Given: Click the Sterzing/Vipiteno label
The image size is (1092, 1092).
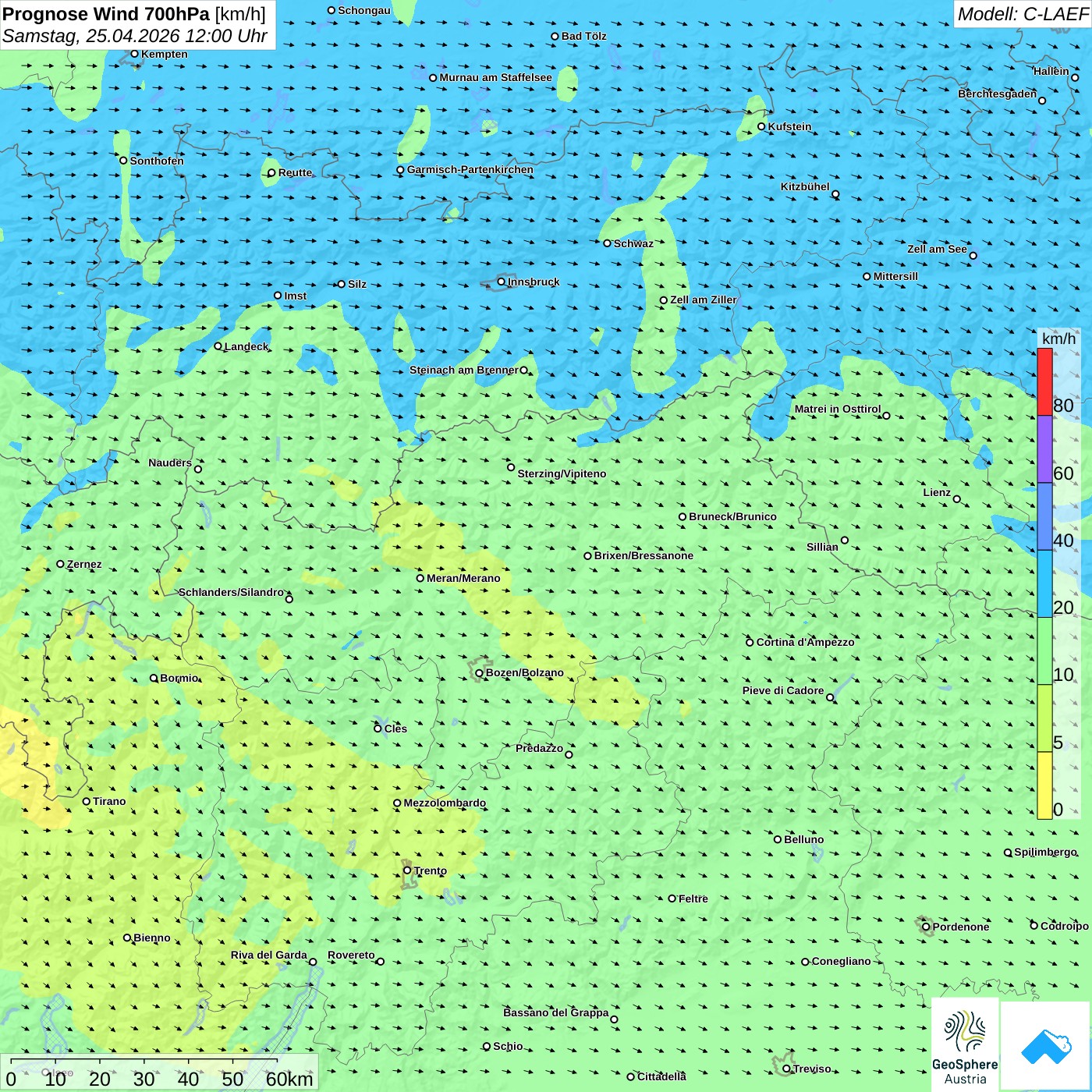Looking at the screenshot, I should [562, 473].
